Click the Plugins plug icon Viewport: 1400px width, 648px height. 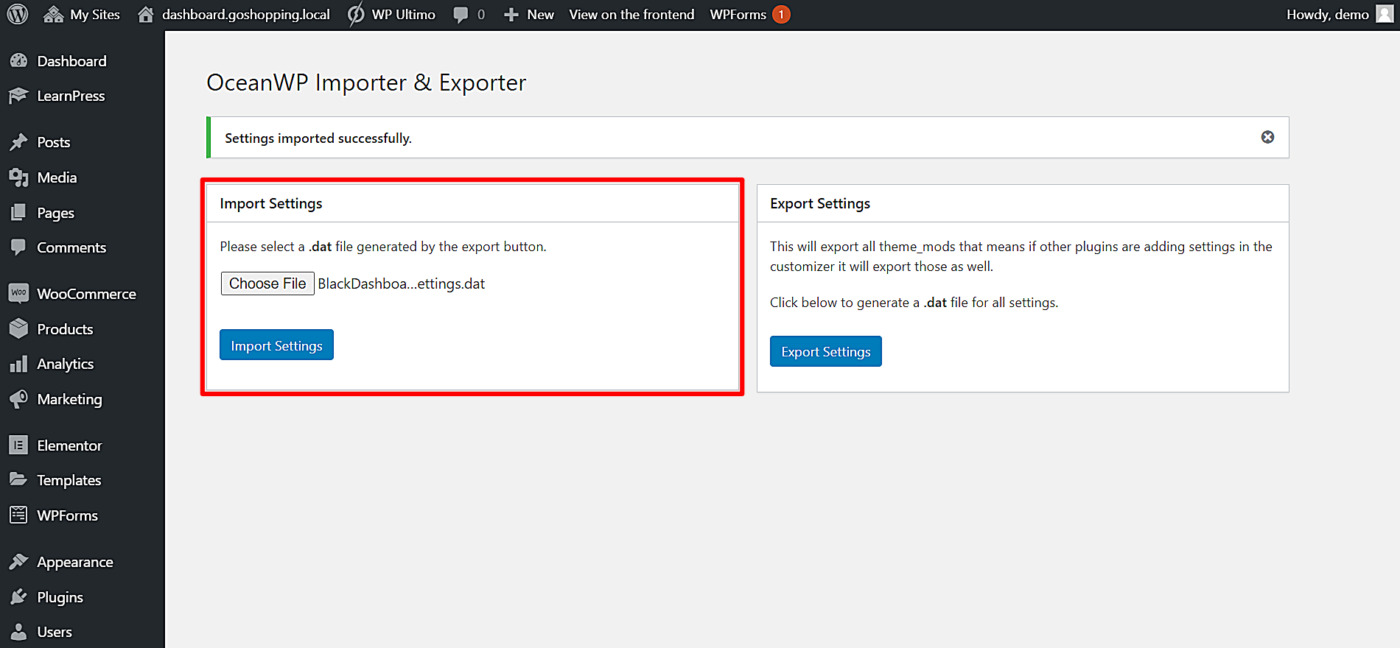[18, 597]
